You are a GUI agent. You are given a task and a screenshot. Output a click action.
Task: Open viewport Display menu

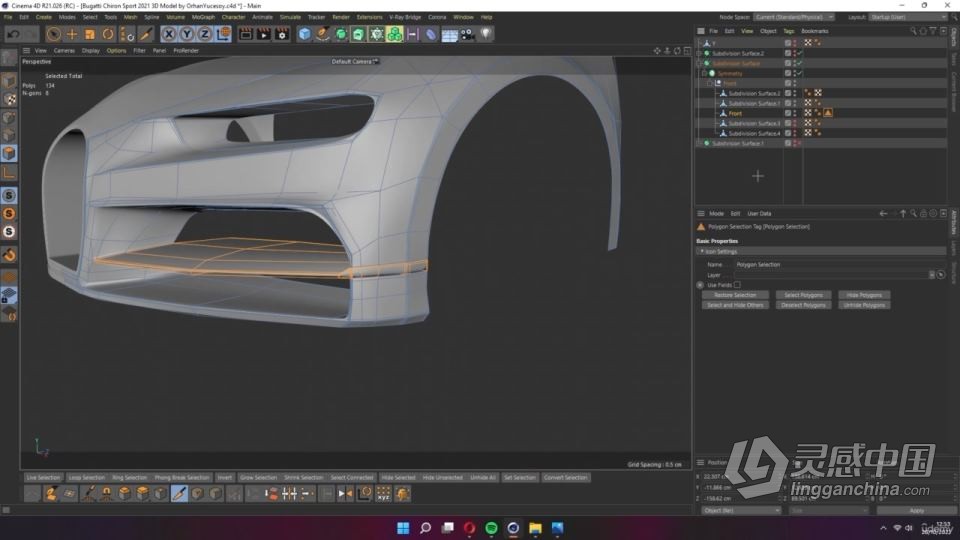(x=91, y=51)
